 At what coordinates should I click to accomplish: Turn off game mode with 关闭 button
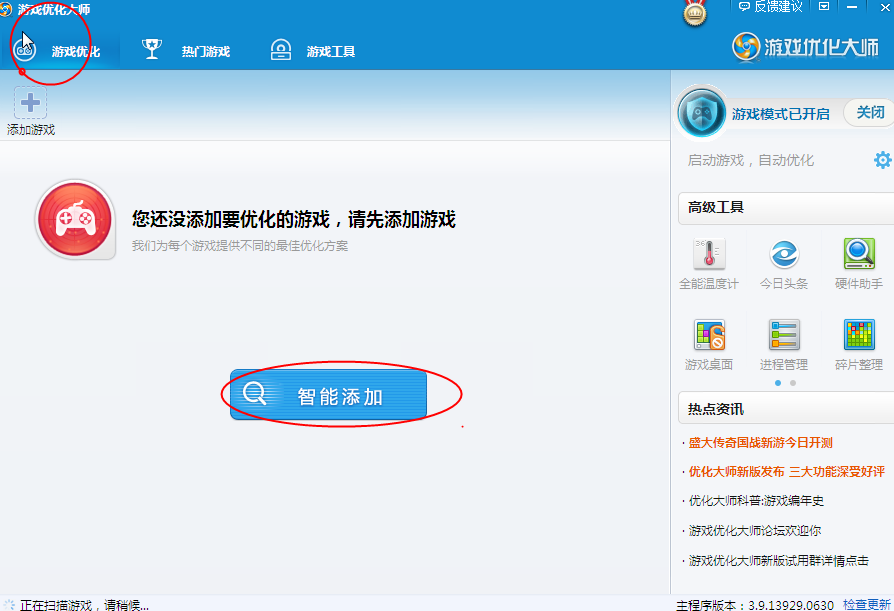click(870, 112)
